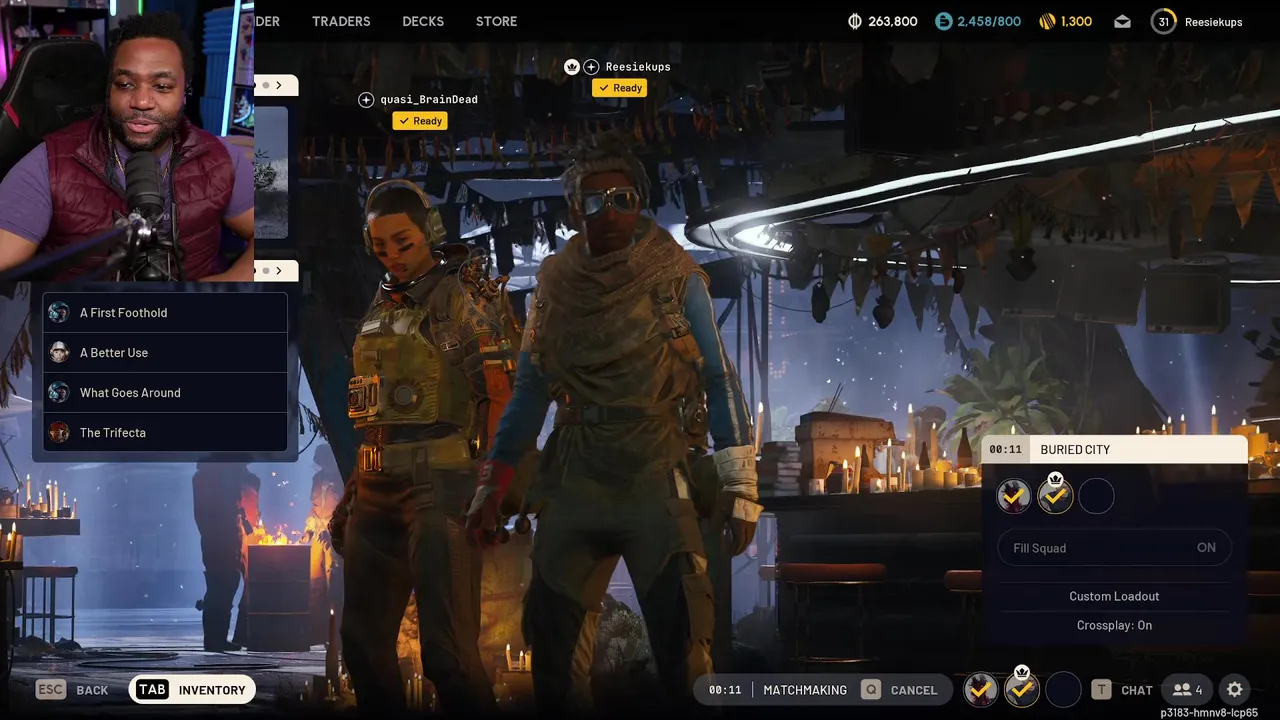
Task: Open the settings gear icon
Action: click(x=1235, y=690)
